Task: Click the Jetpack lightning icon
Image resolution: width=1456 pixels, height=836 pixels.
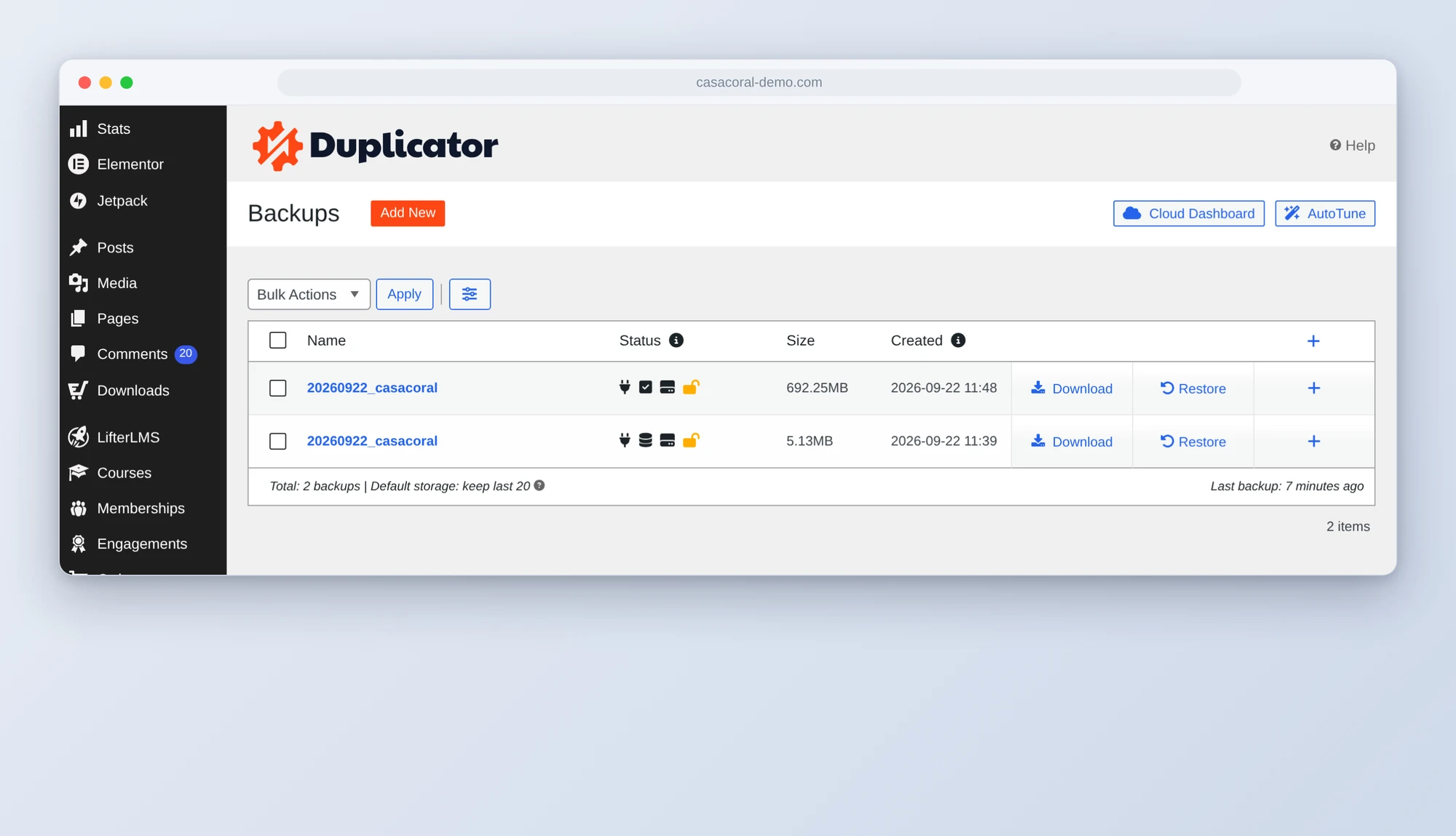Action: [x=79, y=201]
